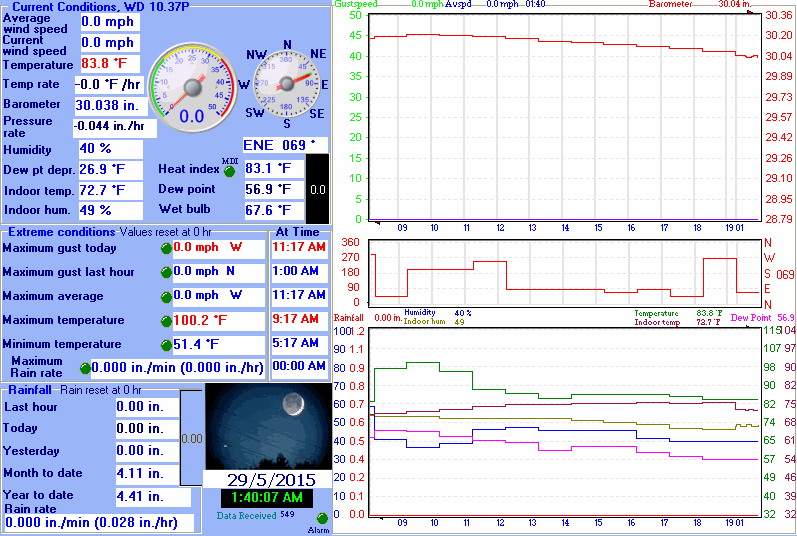797x536 pixels.
Task: Click the green LED for Maximum temperature
Action: click(x=166, y=321)
